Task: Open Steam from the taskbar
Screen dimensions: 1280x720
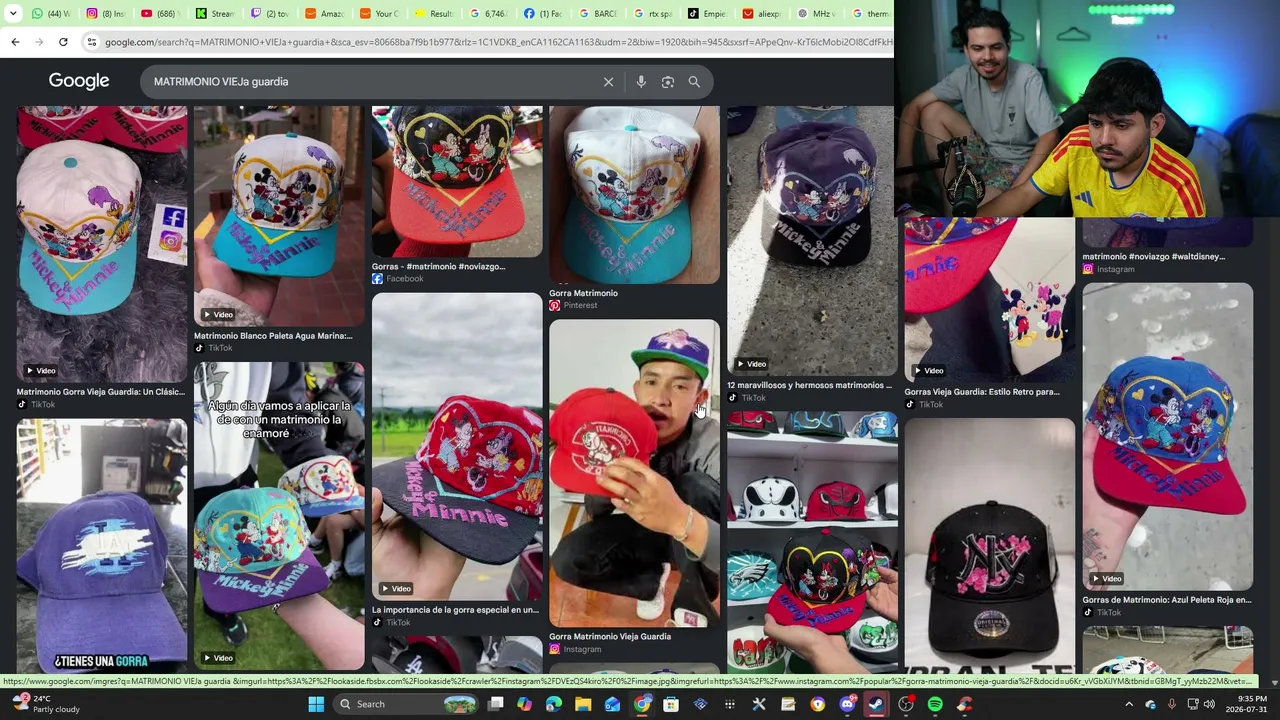Action: (876, 704)
